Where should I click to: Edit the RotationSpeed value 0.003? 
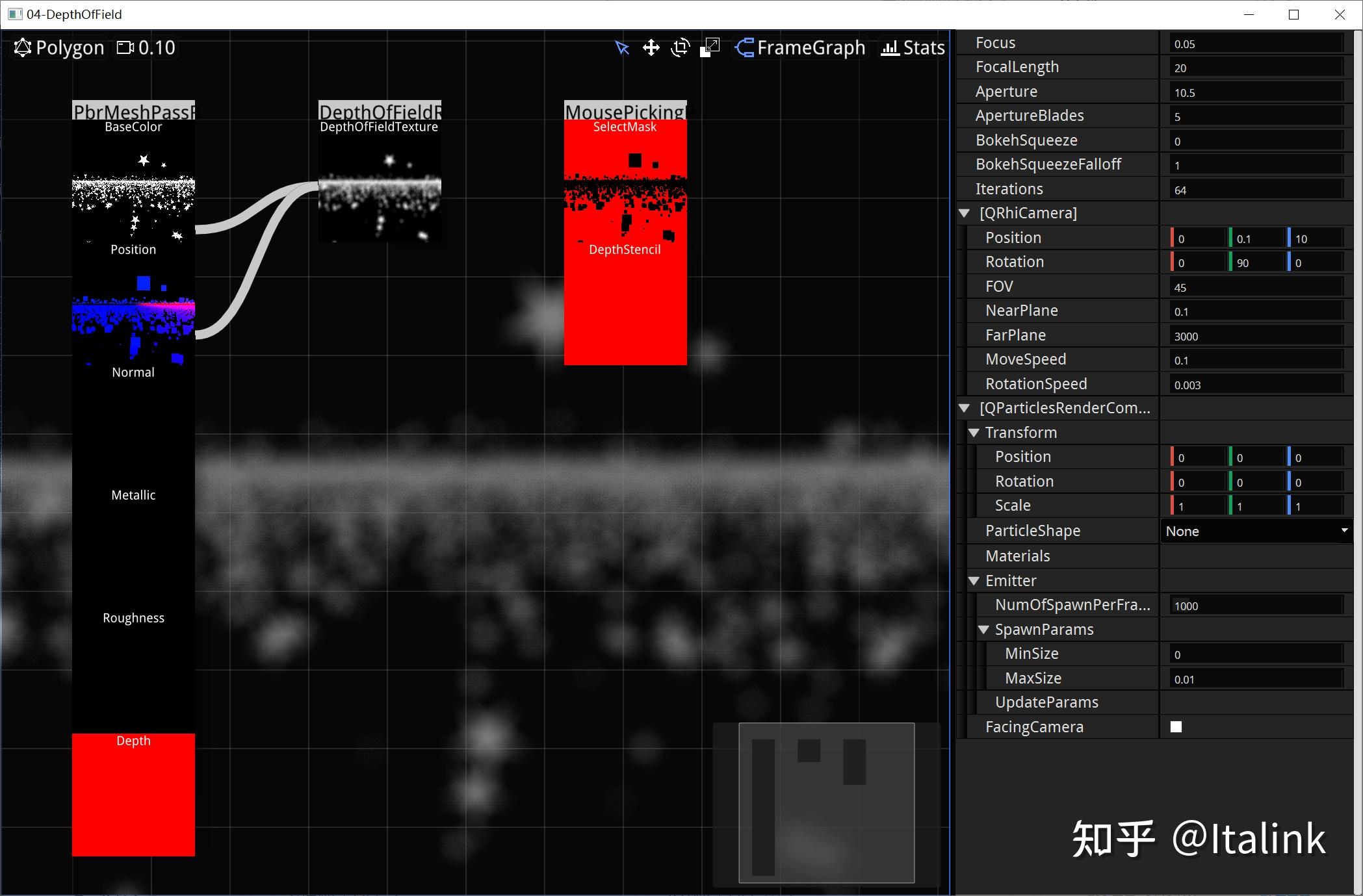[x=1256, y=385]
